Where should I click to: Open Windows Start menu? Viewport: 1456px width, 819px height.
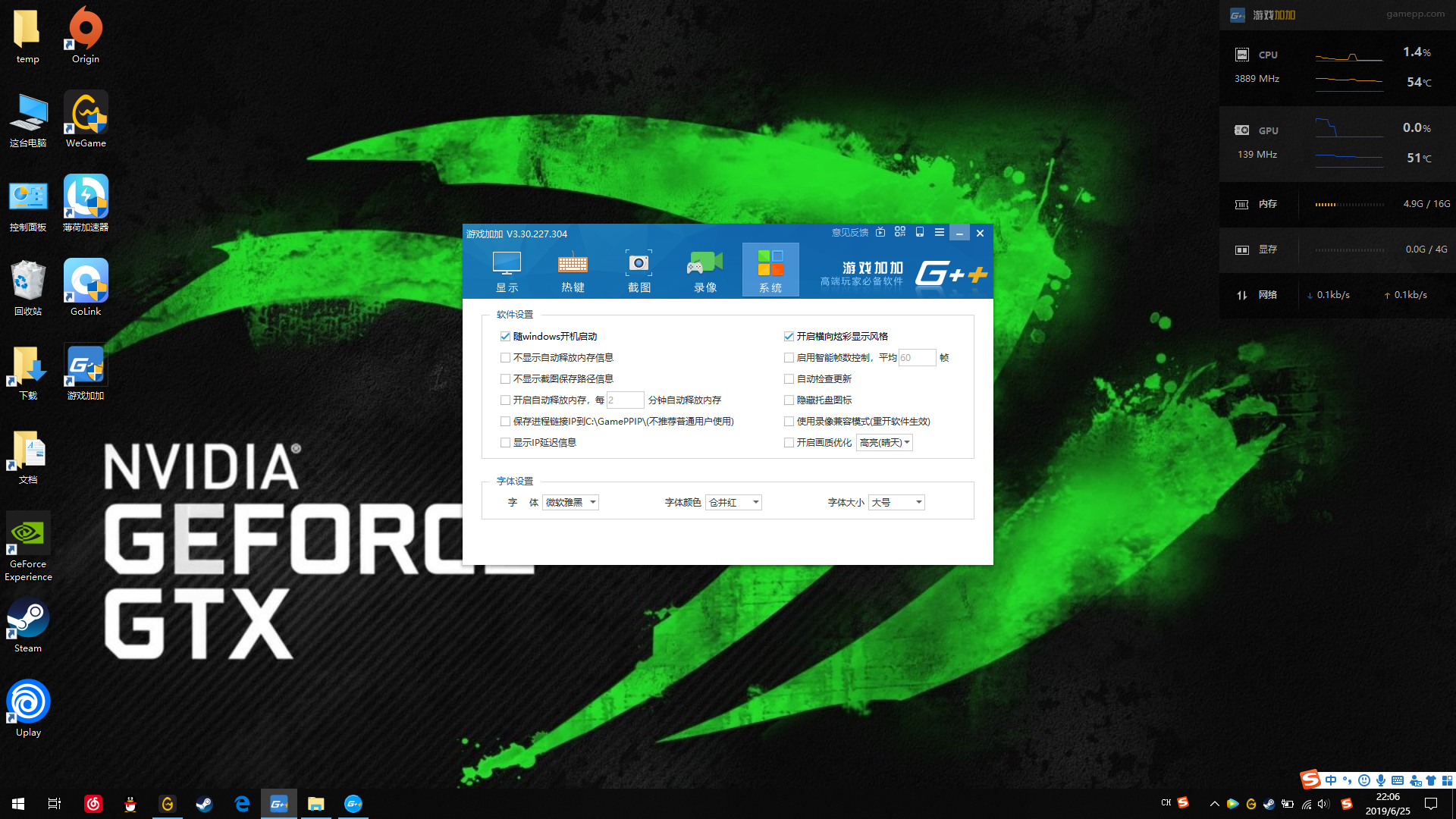[18, 804]
